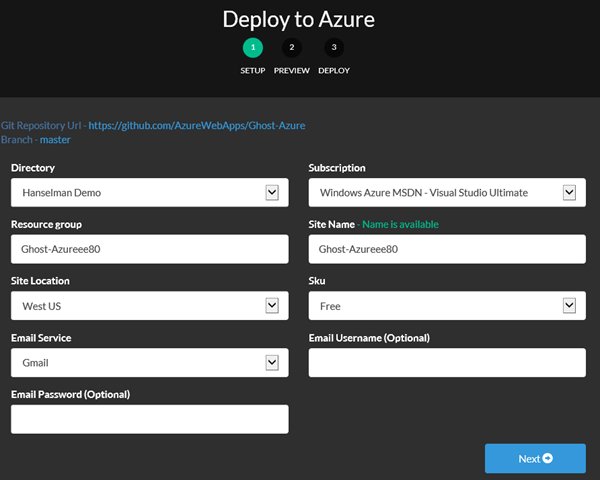
Task: Click the 'Hanselman Demo' directory value
Action: [62, 193]
